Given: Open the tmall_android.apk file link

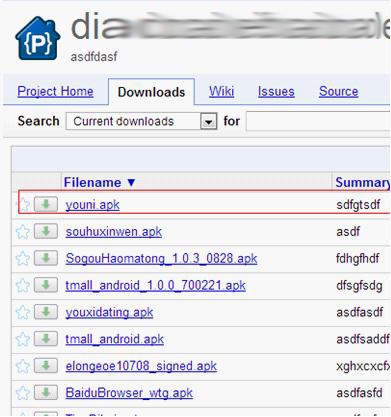Looking at the screenshot, I should coord(115,340).
